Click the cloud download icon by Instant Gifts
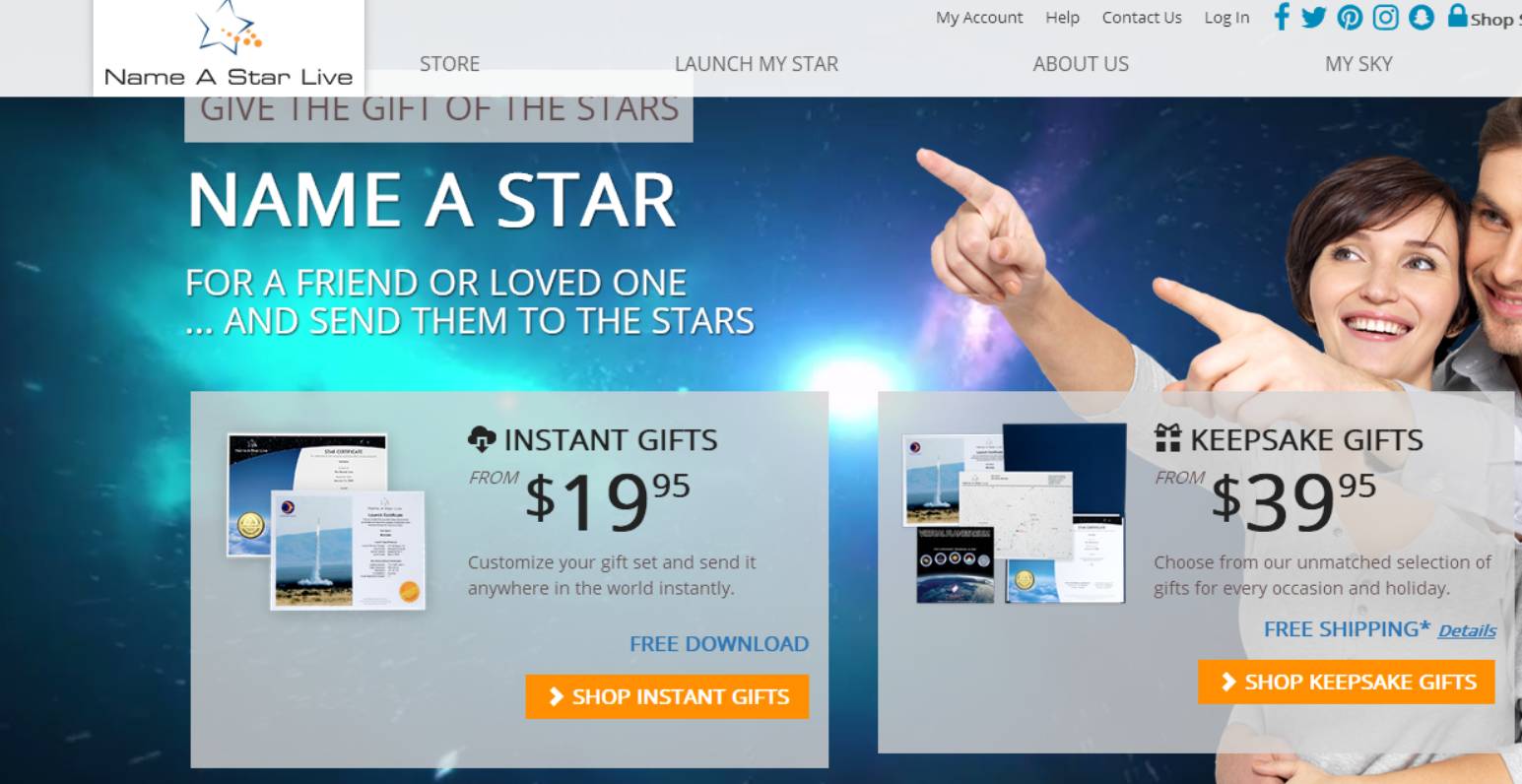 (482, 438)
